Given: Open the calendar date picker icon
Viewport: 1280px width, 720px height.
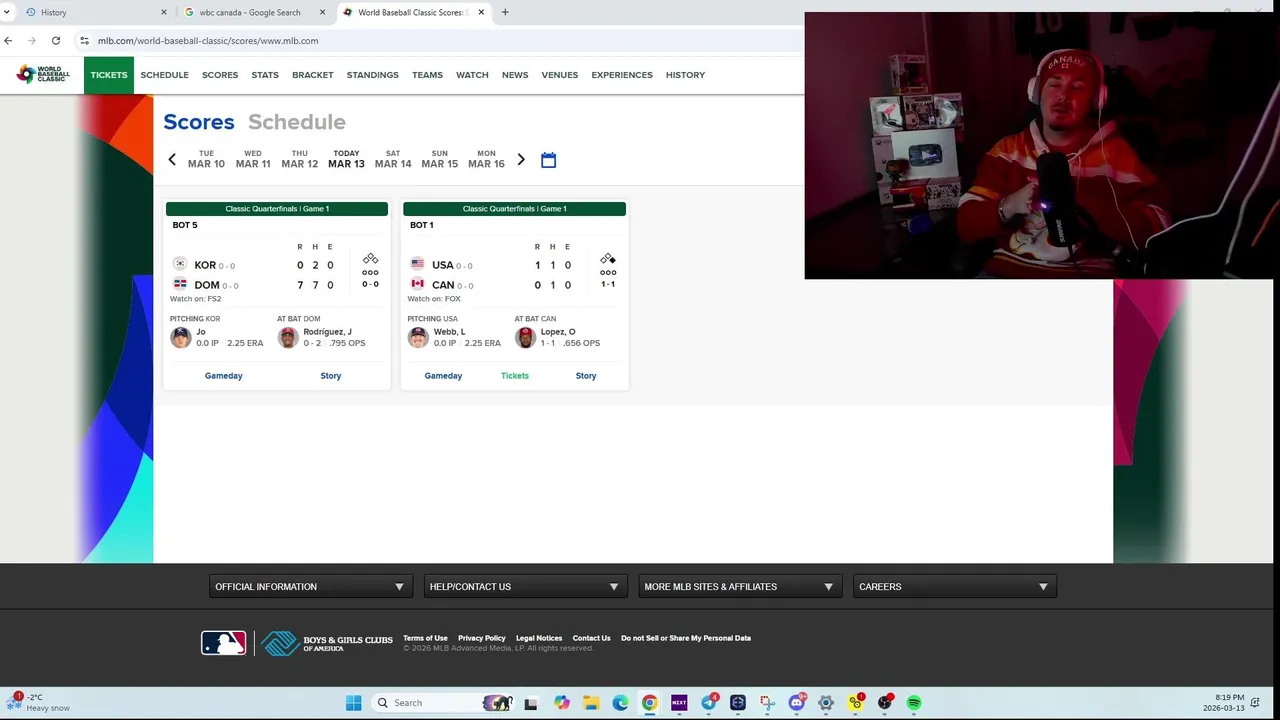Looking at the screenshot, I should pyautogui.click(x=548, y=160).
